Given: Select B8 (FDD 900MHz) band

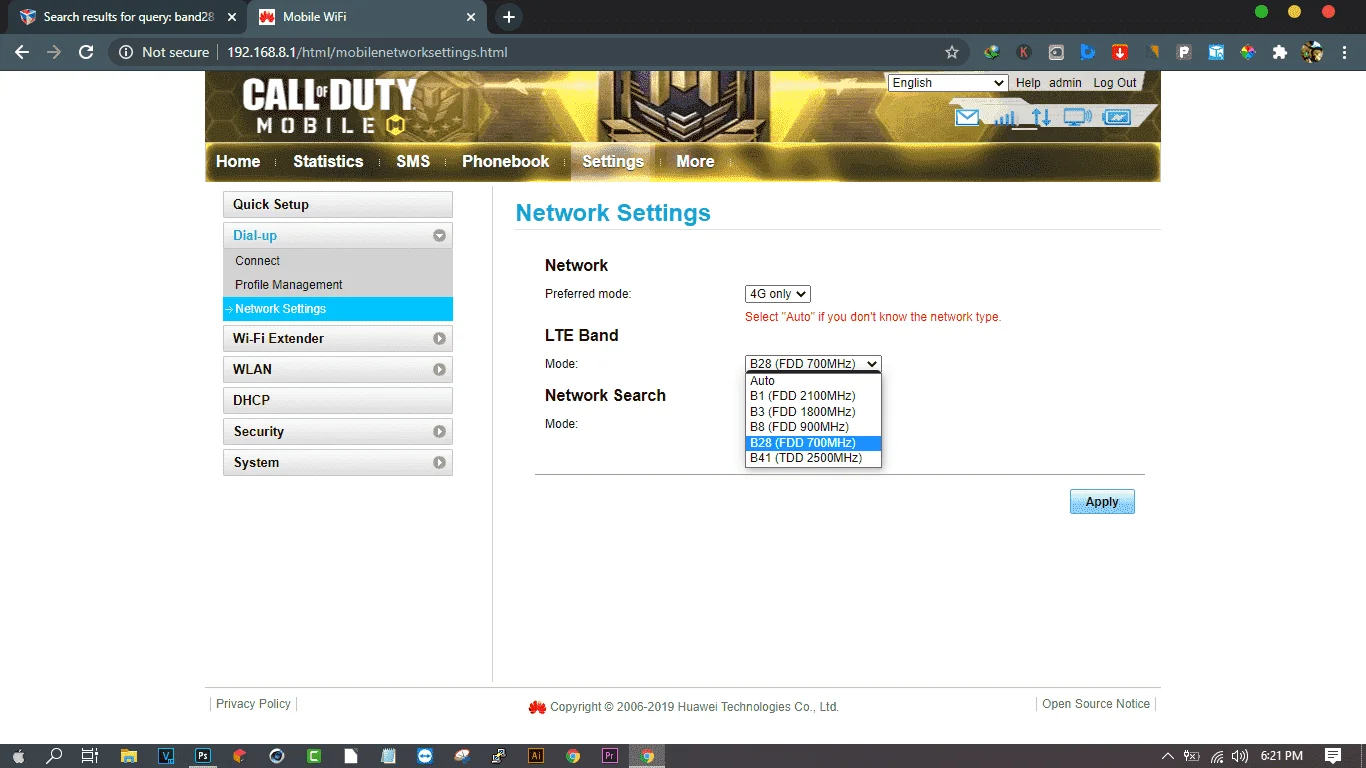Looking at the screenshot, I should coord(814,427).
